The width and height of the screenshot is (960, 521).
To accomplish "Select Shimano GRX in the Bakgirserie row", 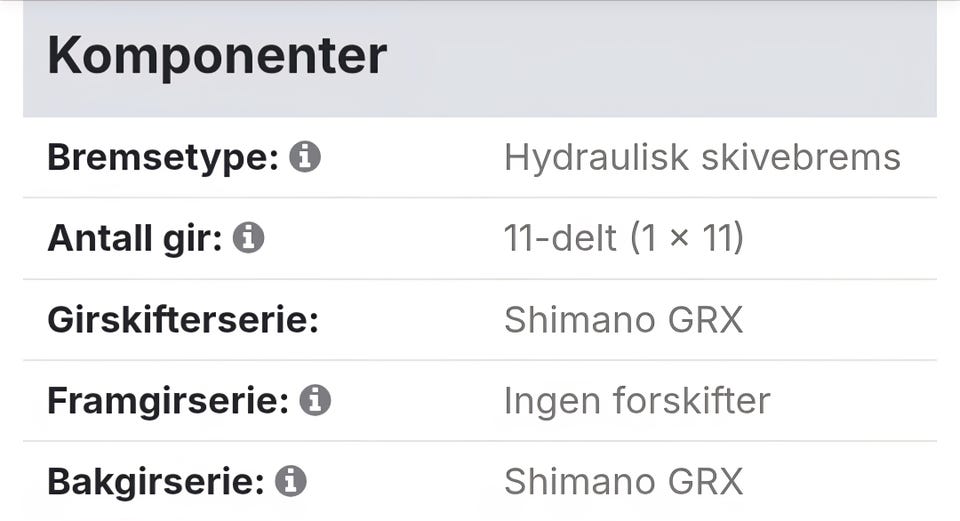I will click(x=624, y=481).
